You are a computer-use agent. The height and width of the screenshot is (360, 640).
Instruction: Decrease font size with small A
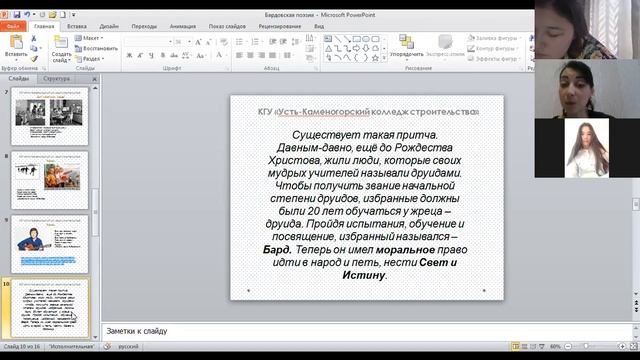coord(209,42)
